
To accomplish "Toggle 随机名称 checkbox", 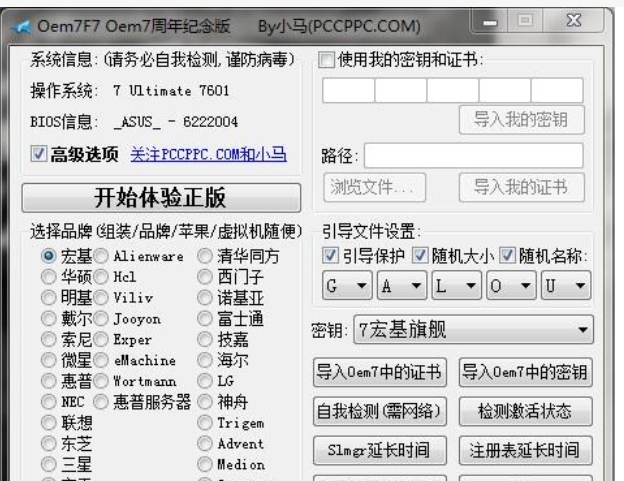I will point(507,255).
